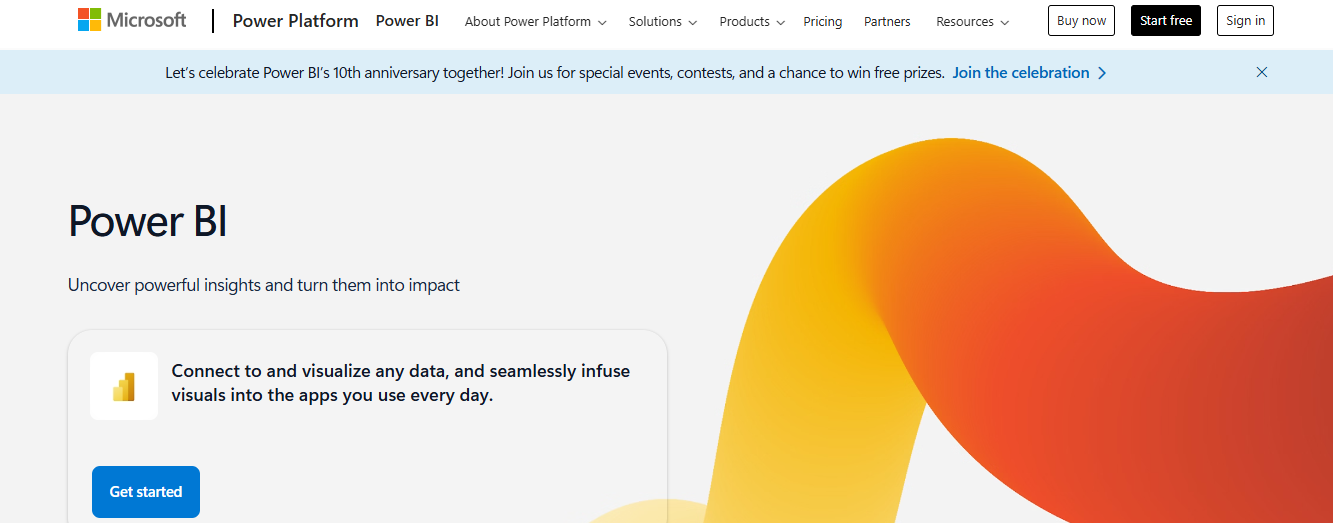The width and height of the screenshot is (1333, 523).
Task: Open the Pricing page
Action: click(x=823, y=21)
